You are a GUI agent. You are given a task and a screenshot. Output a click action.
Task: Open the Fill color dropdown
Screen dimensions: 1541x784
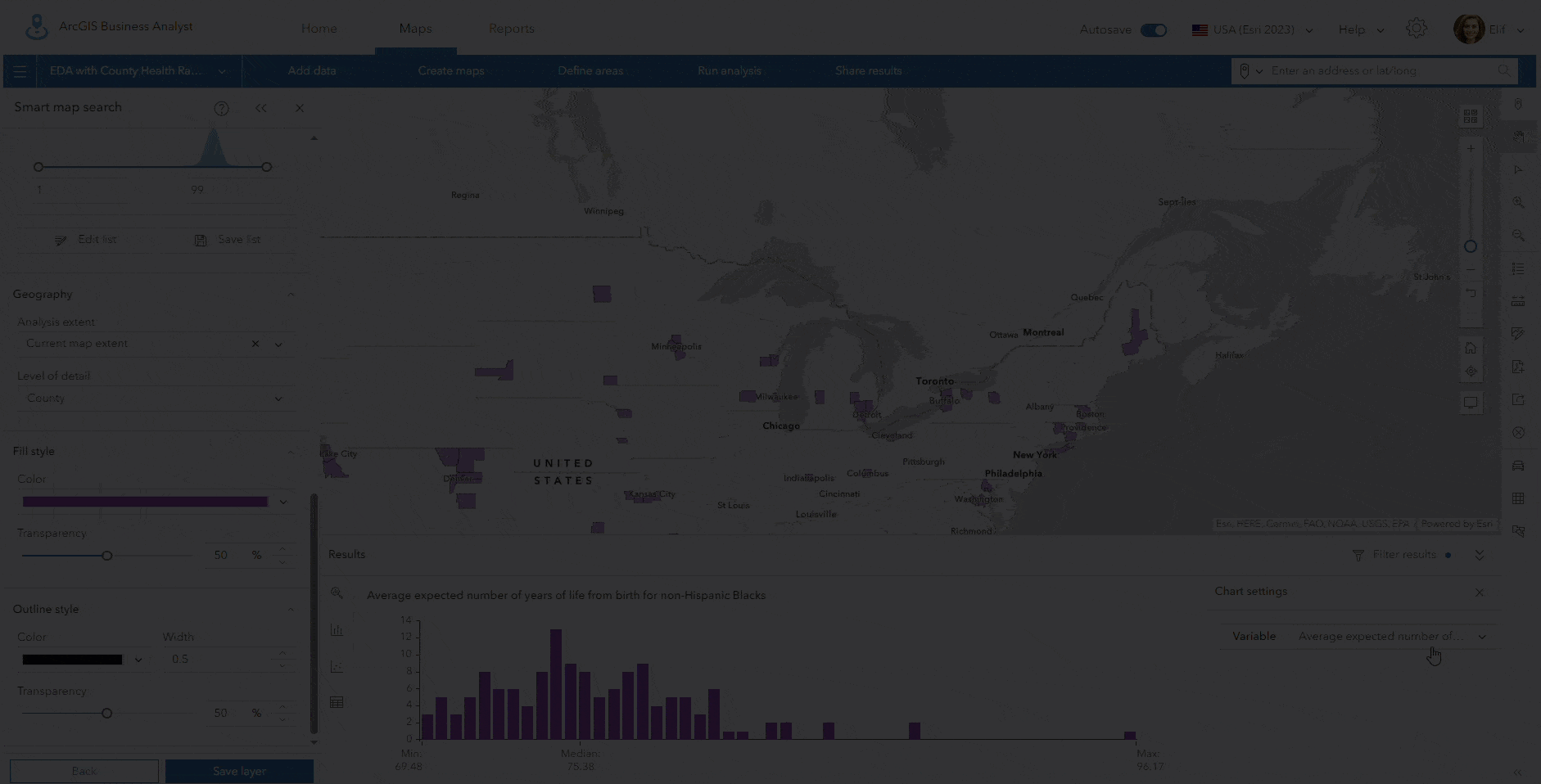pyautogui.click(x=283, y=502)
